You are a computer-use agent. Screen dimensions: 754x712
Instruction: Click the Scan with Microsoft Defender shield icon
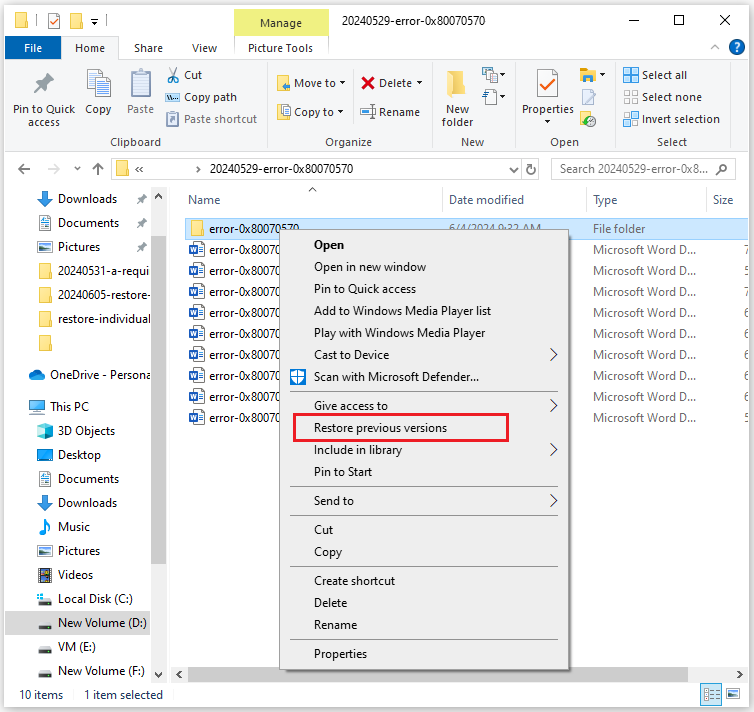[298, 377]
